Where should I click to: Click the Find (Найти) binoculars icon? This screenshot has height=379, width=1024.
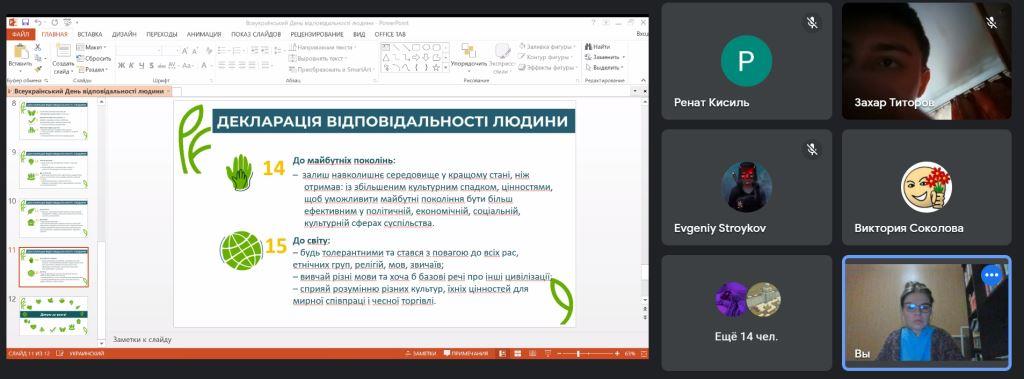pyautogui.click(x=588, y=46)
